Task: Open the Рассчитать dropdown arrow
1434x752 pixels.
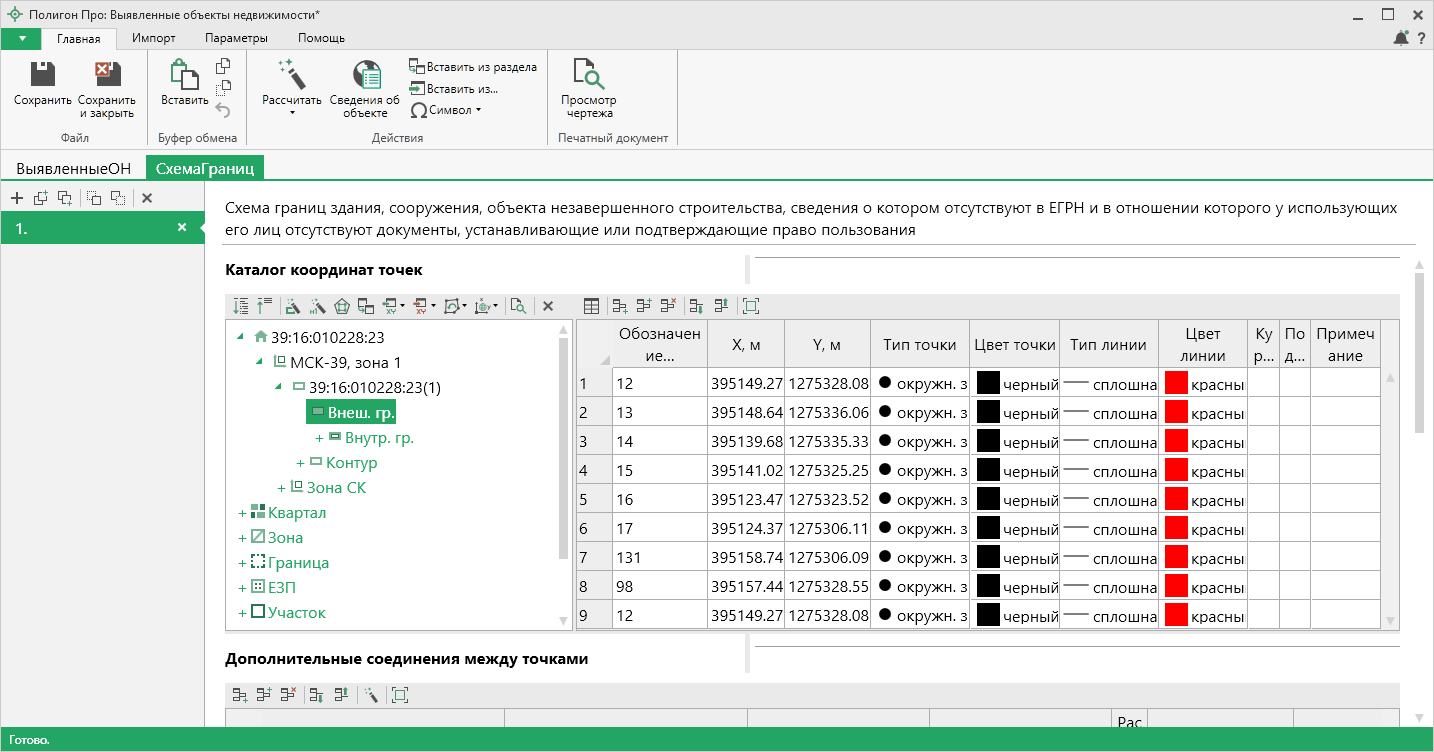Action: (292, 113)
